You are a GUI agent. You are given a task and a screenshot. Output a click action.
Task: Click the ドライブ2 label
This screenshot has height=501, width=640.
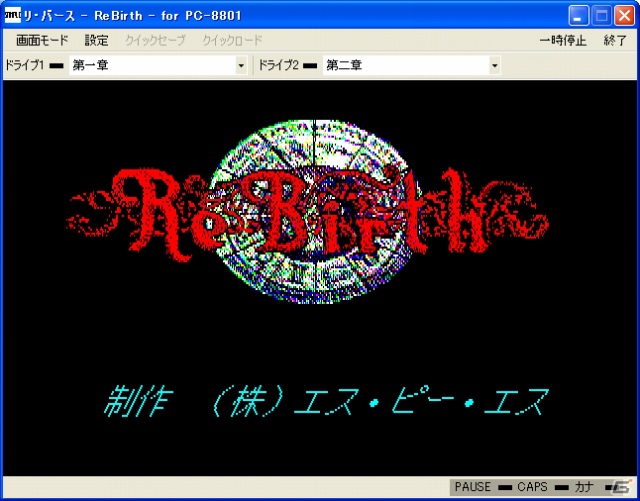[278, 65]
